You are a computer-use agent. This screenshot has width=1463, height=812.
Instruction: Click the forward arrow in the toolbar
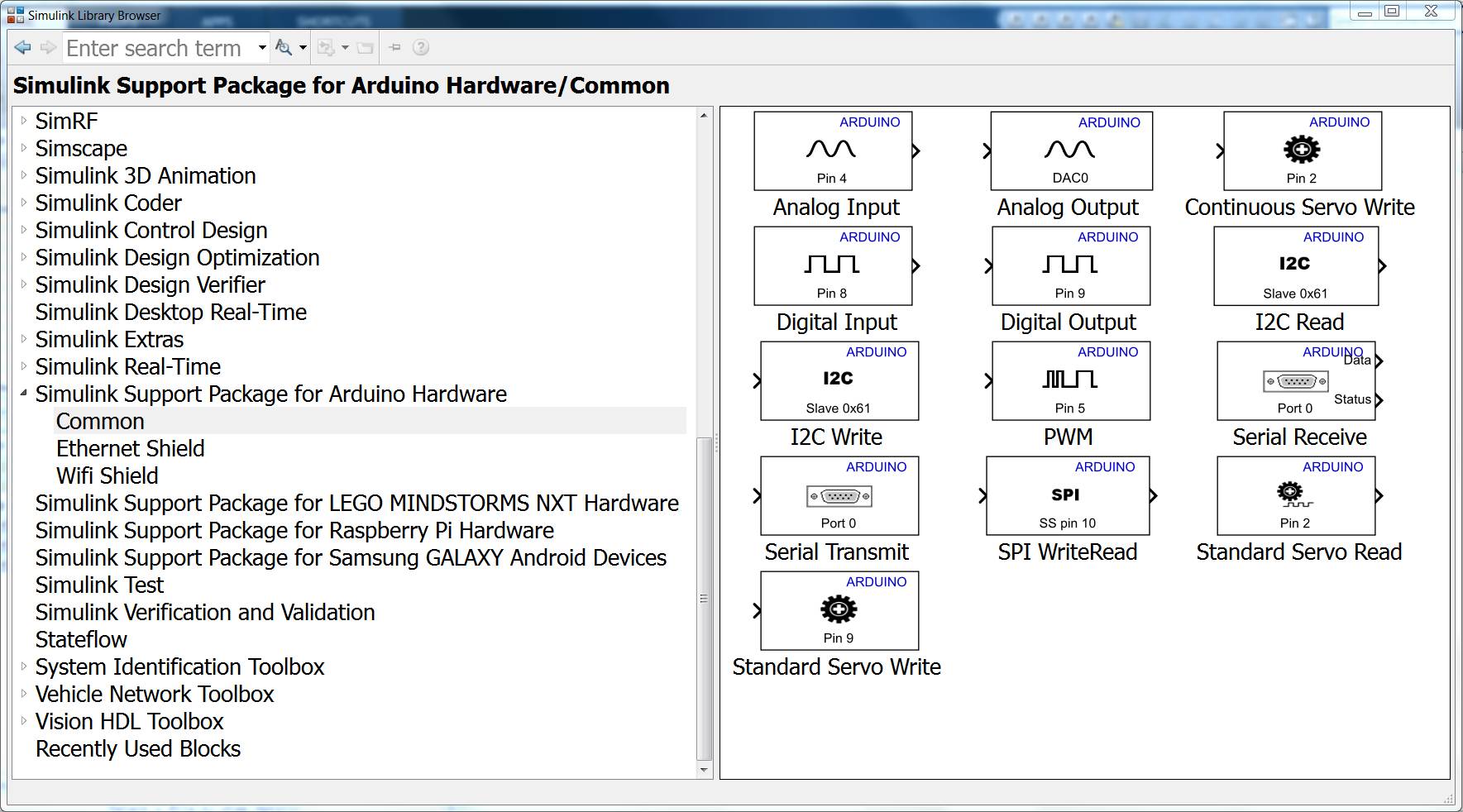coord(48,48)
